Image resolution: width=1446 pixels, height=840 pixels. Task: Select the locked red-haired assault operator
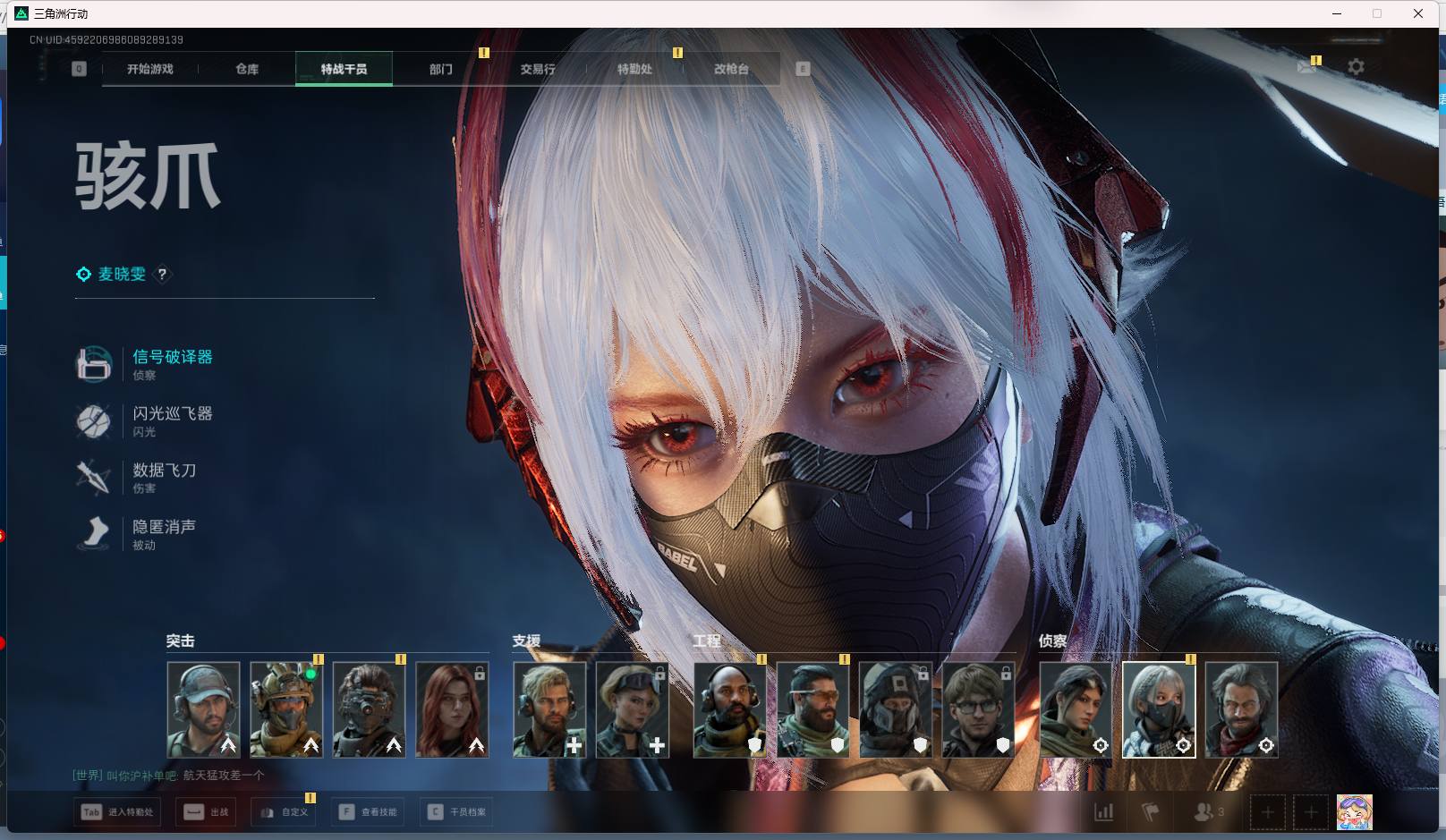pyautogui.click(x=452, y=709)
